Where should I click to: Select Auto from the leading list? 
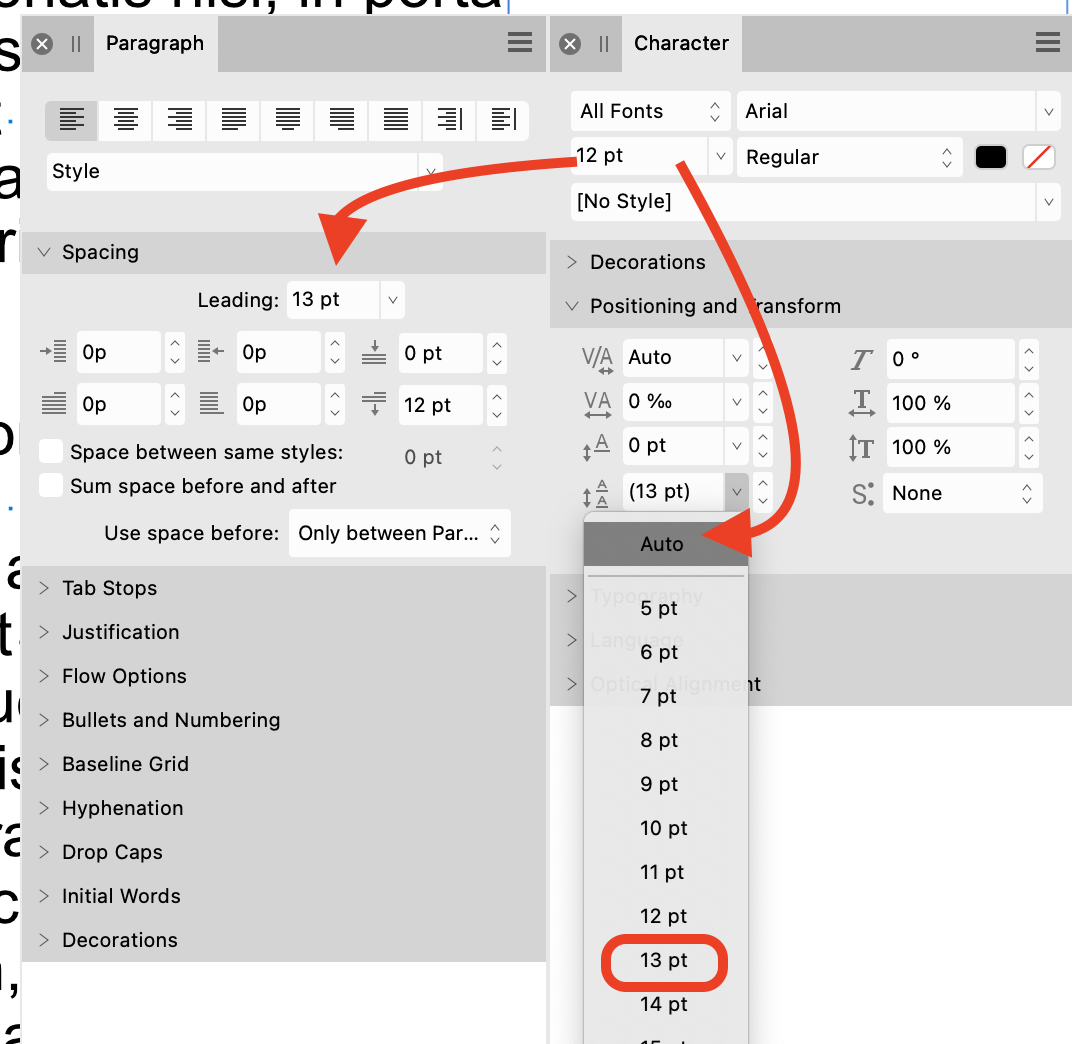662,544
